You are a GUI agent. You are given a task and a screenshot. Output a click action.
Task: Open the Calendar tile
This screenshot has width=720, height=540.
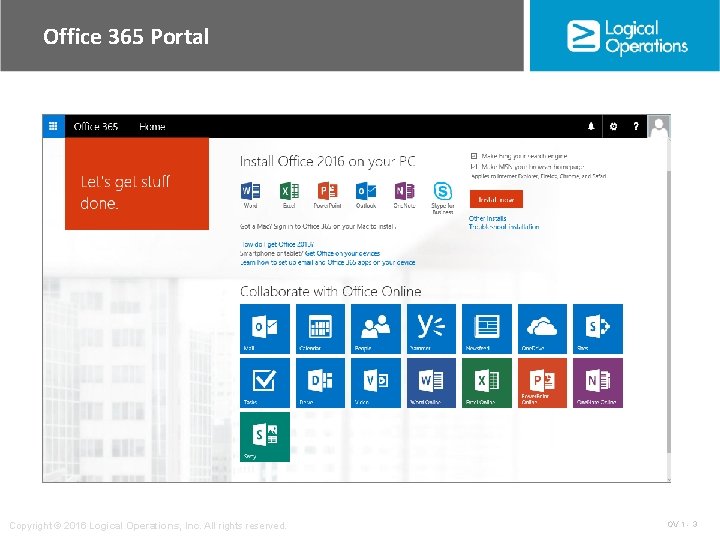(x=320, y=329)
